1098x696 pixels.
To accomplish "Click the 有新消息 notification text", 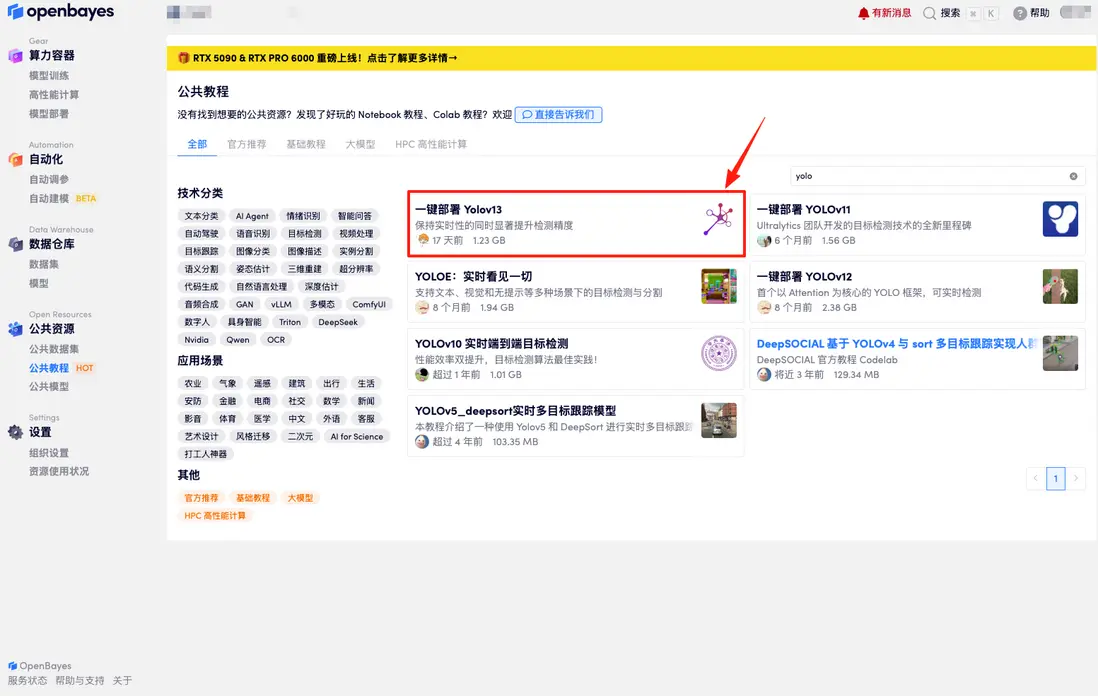I will coord(891,13).
